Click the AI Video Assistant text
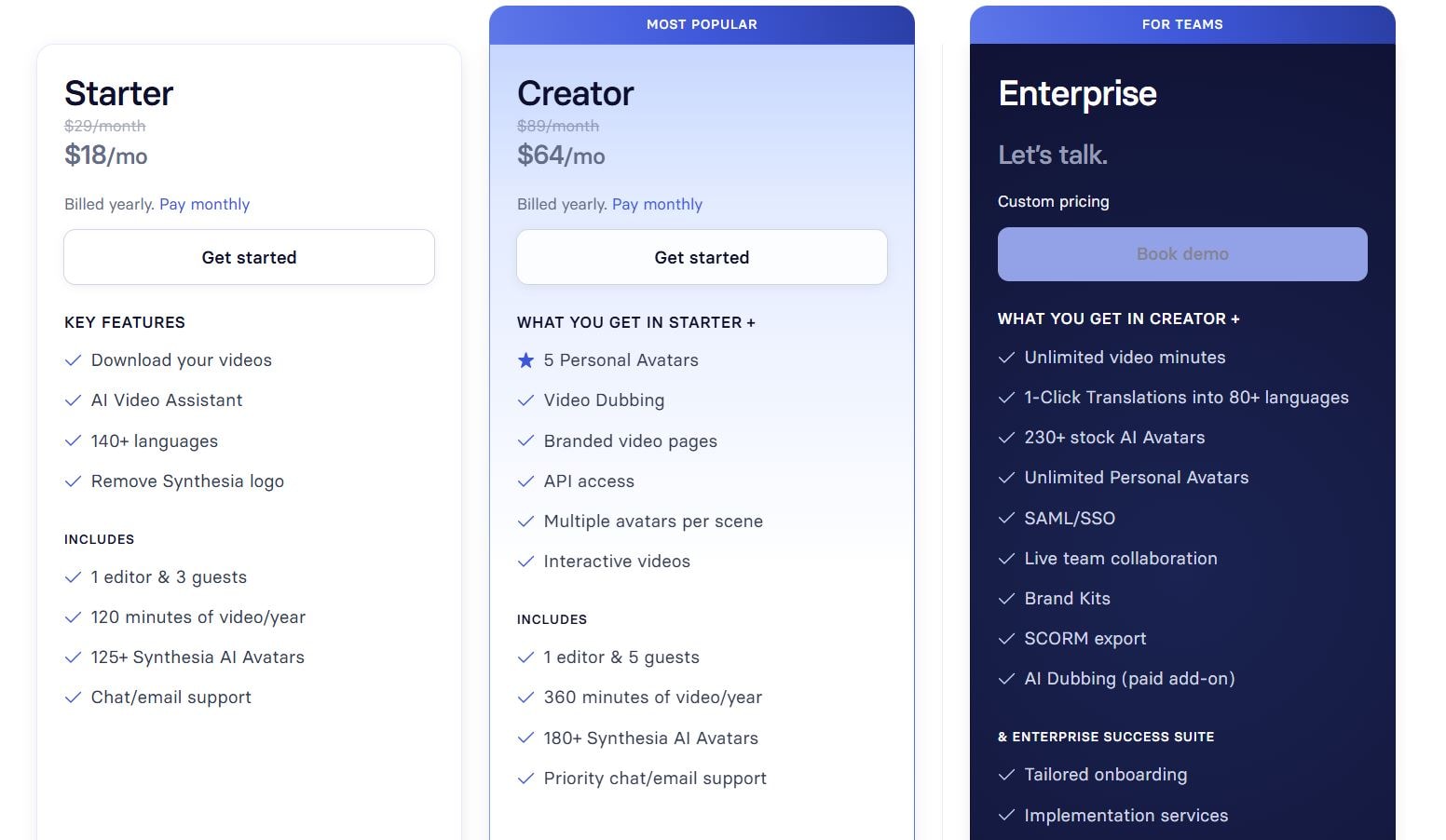The width and height of the screenshot is (1446, 840). point(167,400)
